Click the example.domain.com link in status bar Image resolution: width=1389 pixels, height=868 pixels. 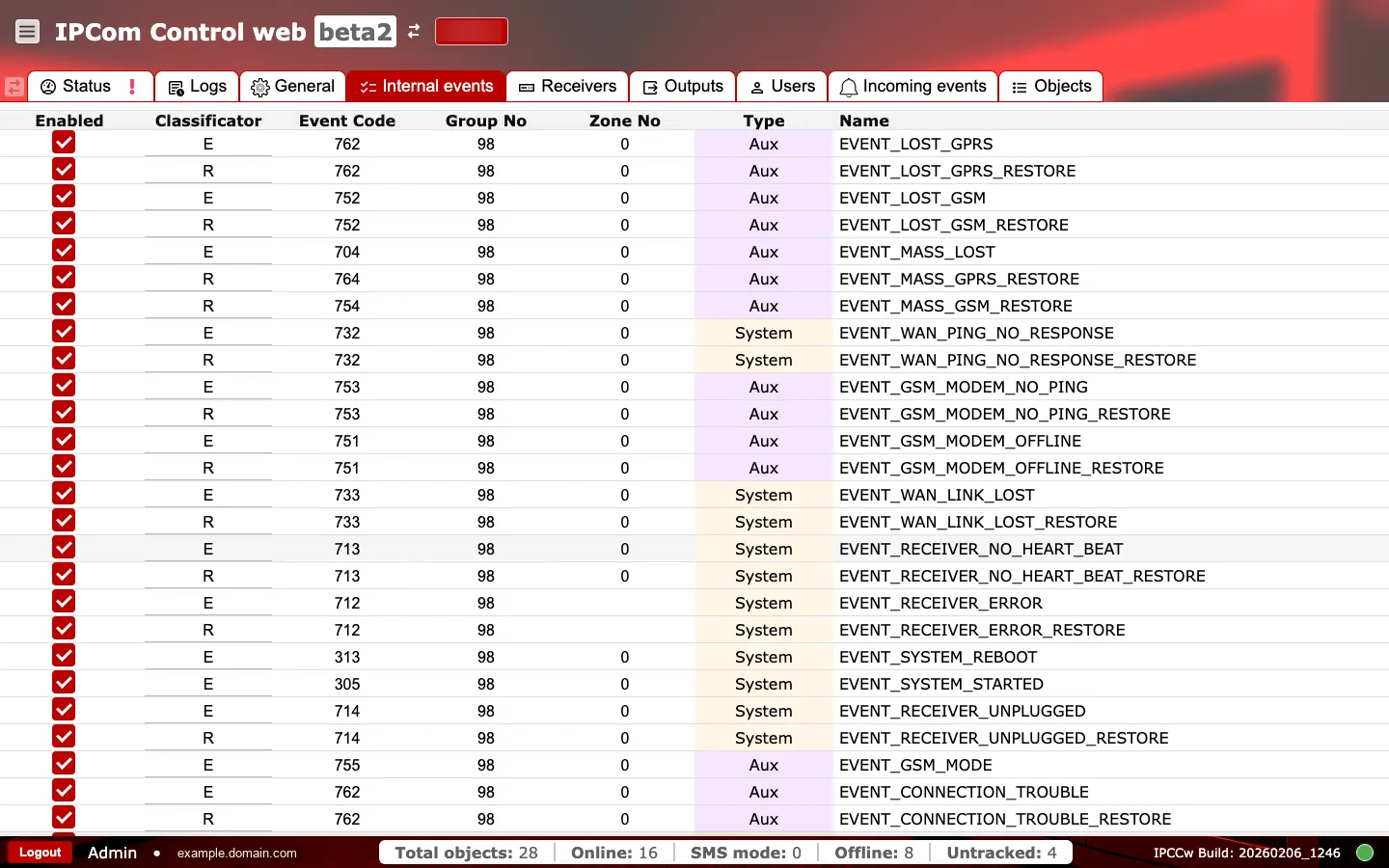coord(236,853)
